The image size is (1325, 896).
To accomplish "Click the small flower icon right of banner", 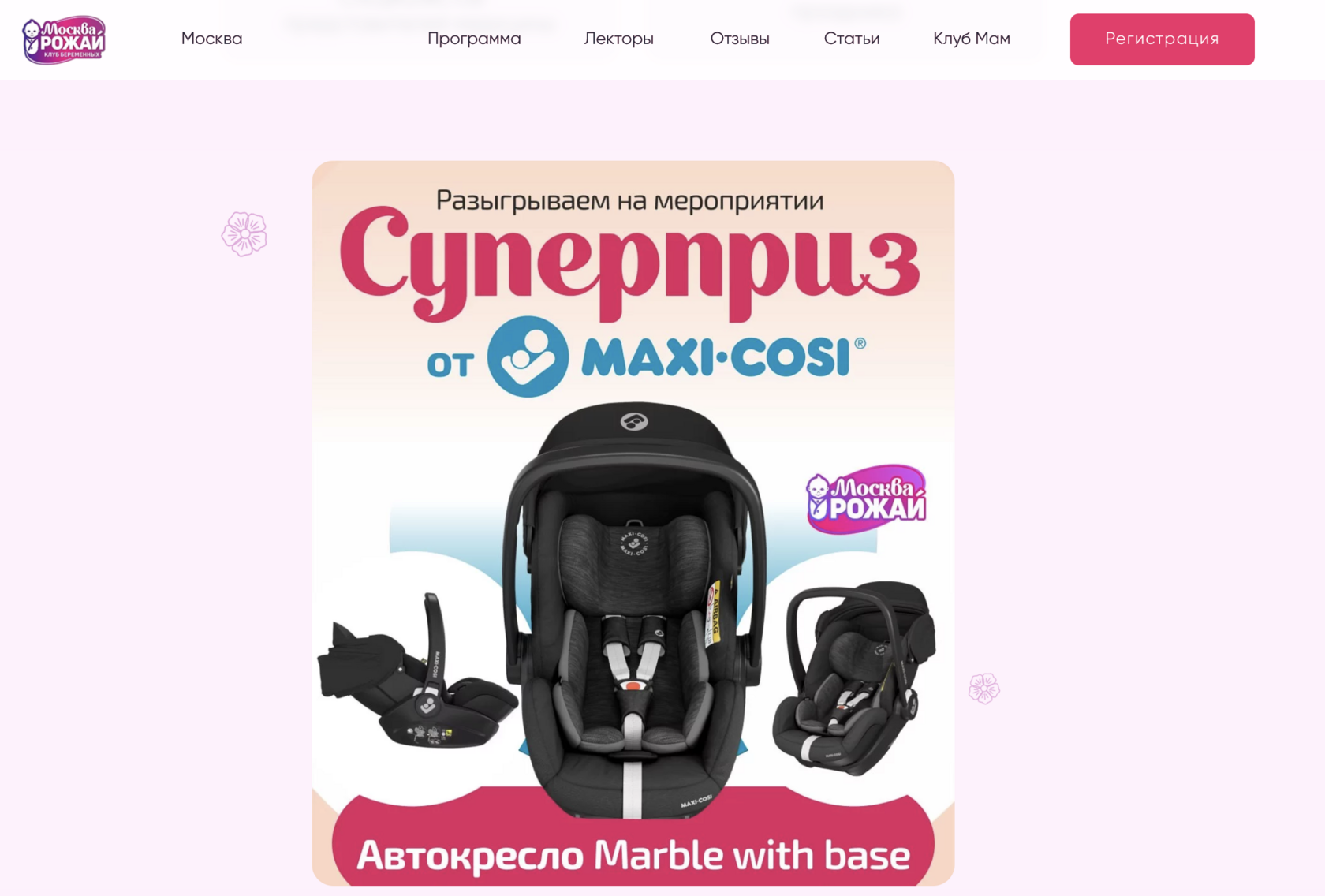I will [984, 689].
